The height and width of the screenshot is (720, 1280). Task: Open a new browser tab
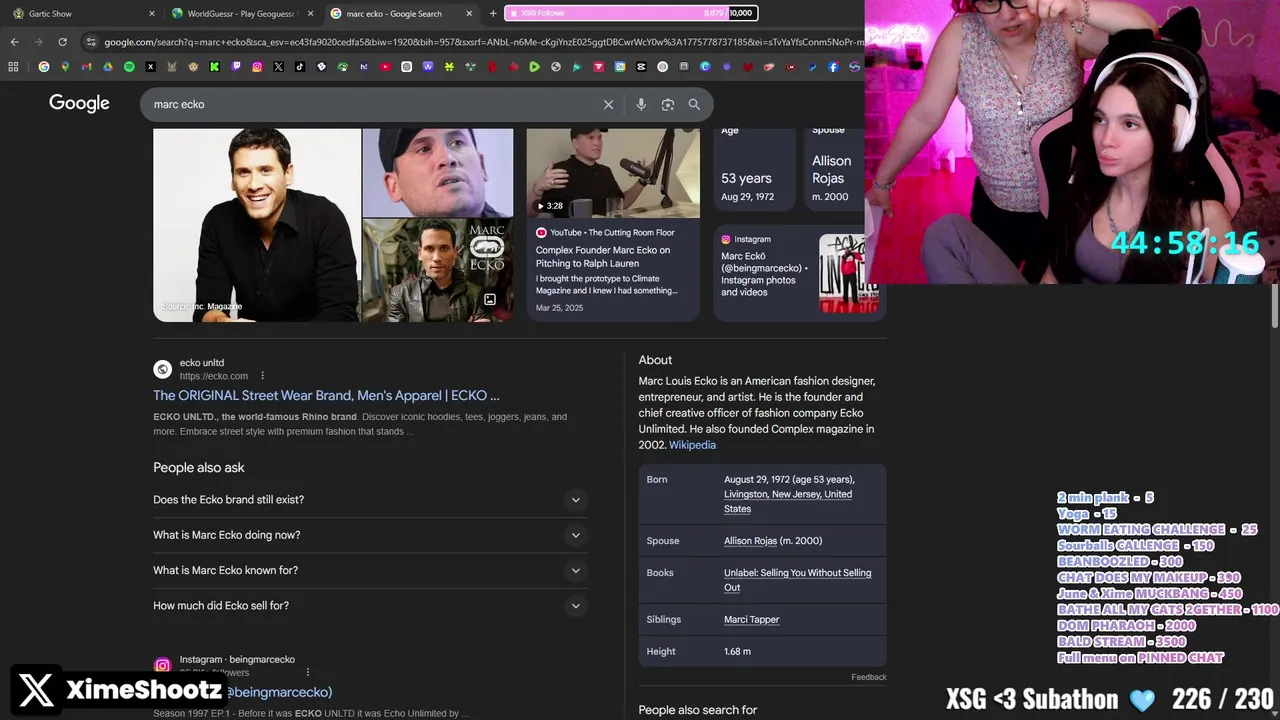point(492,13)
